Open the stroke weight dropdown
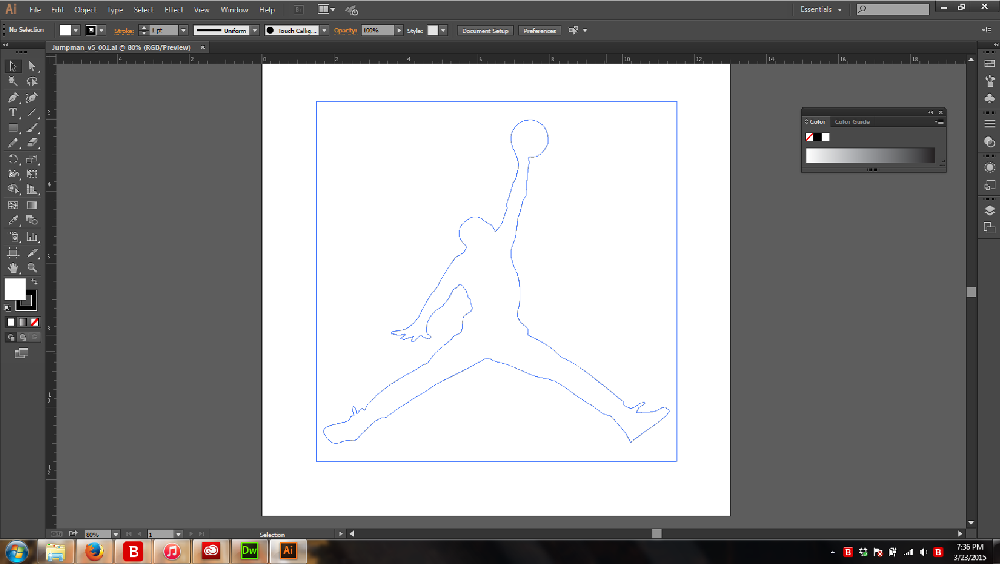 point(184,31)
